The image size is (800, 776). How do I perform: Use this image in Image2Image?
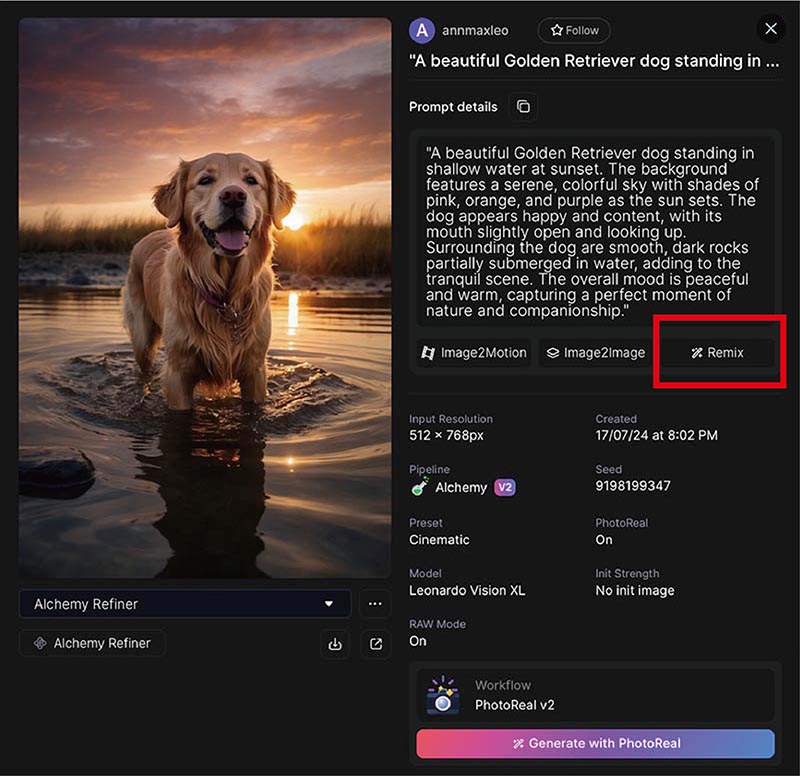coord(596,352)
